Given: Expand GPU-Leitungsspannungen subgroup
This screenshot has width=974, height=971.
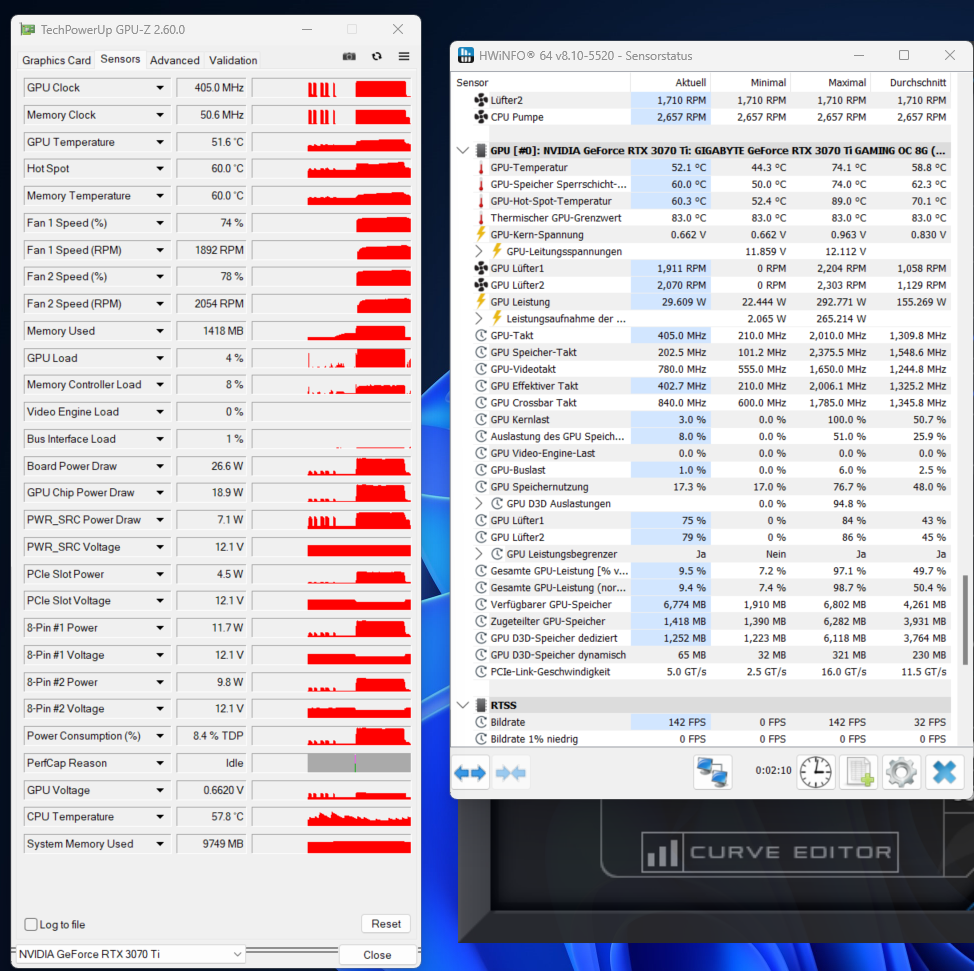Looking at the screenshot, I should [x=479, y=252].
